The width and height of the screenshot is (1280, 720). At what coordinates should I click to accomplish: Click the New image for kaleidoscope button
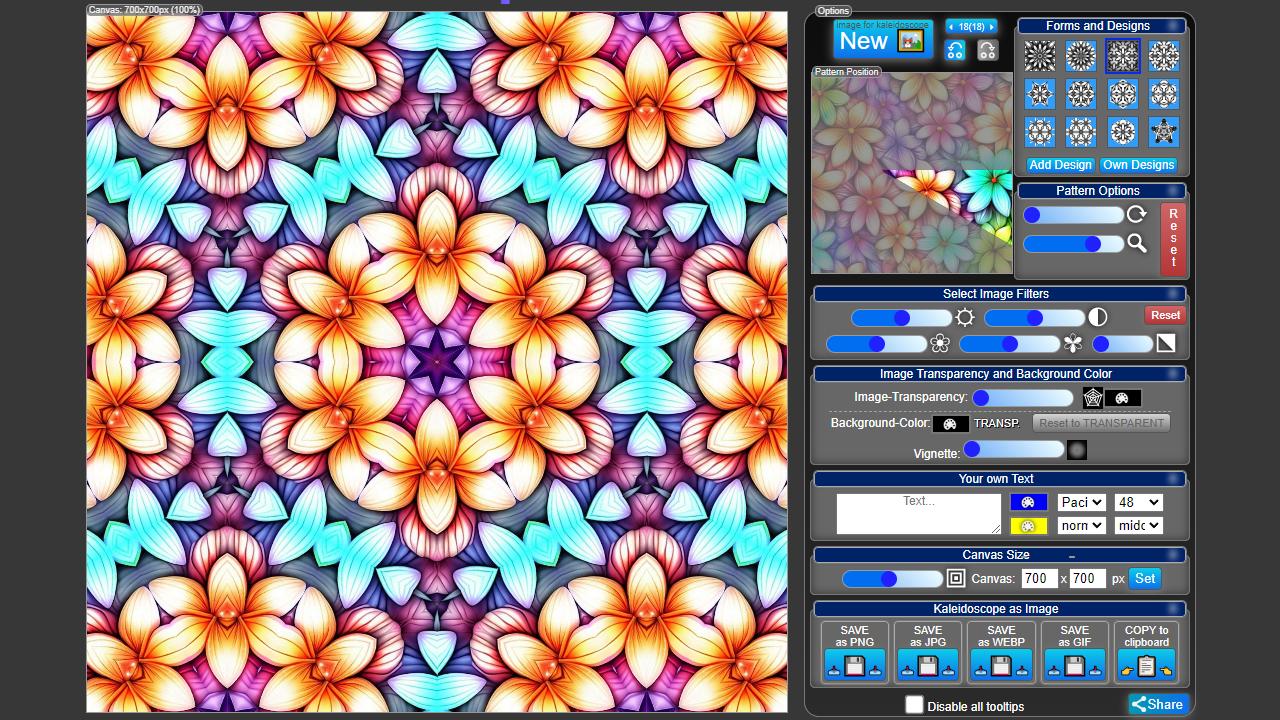[883, 39]
